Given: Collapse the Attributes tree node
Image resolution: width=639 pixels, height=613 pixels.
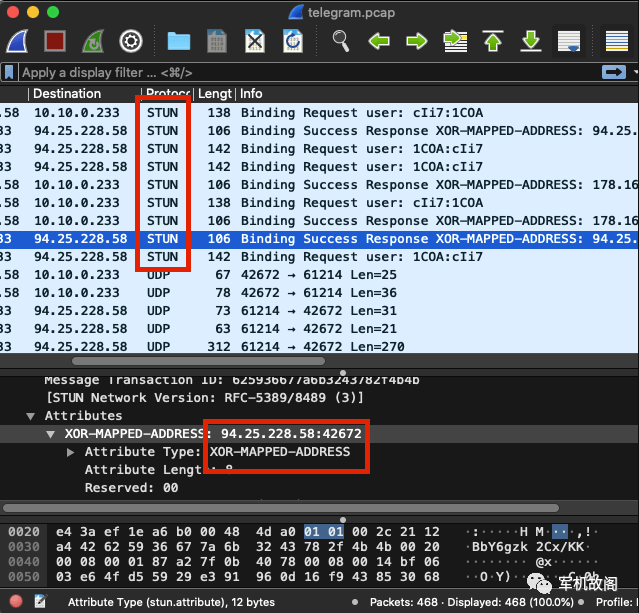Looking at the screenshot, I should point(30,416).
